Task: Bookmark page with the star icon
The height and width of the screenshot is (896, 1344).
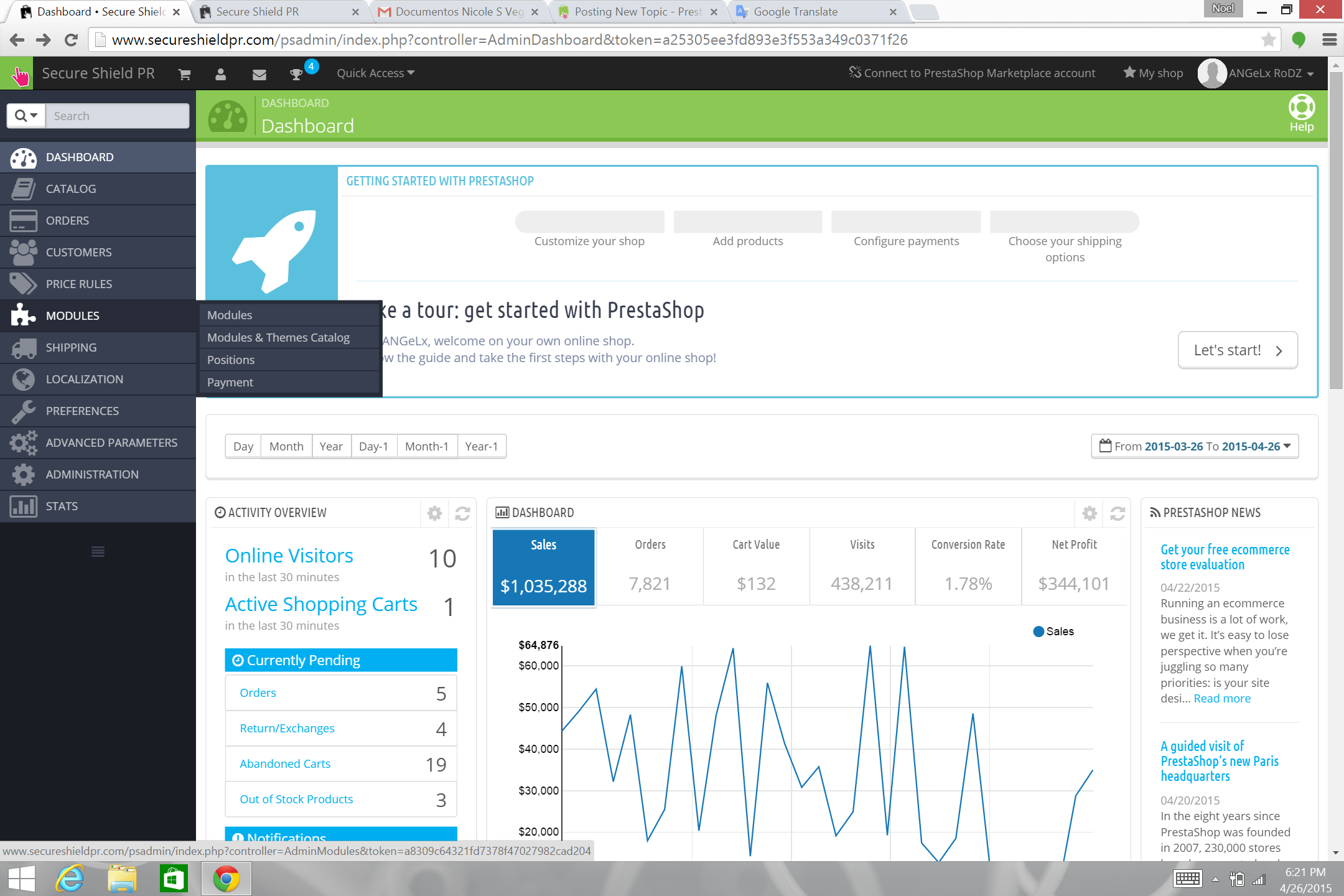Action: click(1268, 40)
